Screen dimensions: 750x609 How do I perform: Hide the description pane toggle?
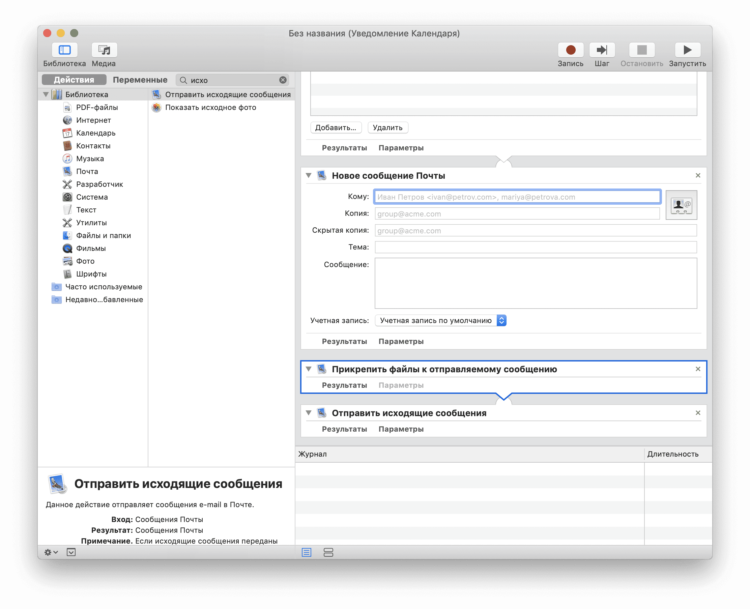tap(71, 552)
